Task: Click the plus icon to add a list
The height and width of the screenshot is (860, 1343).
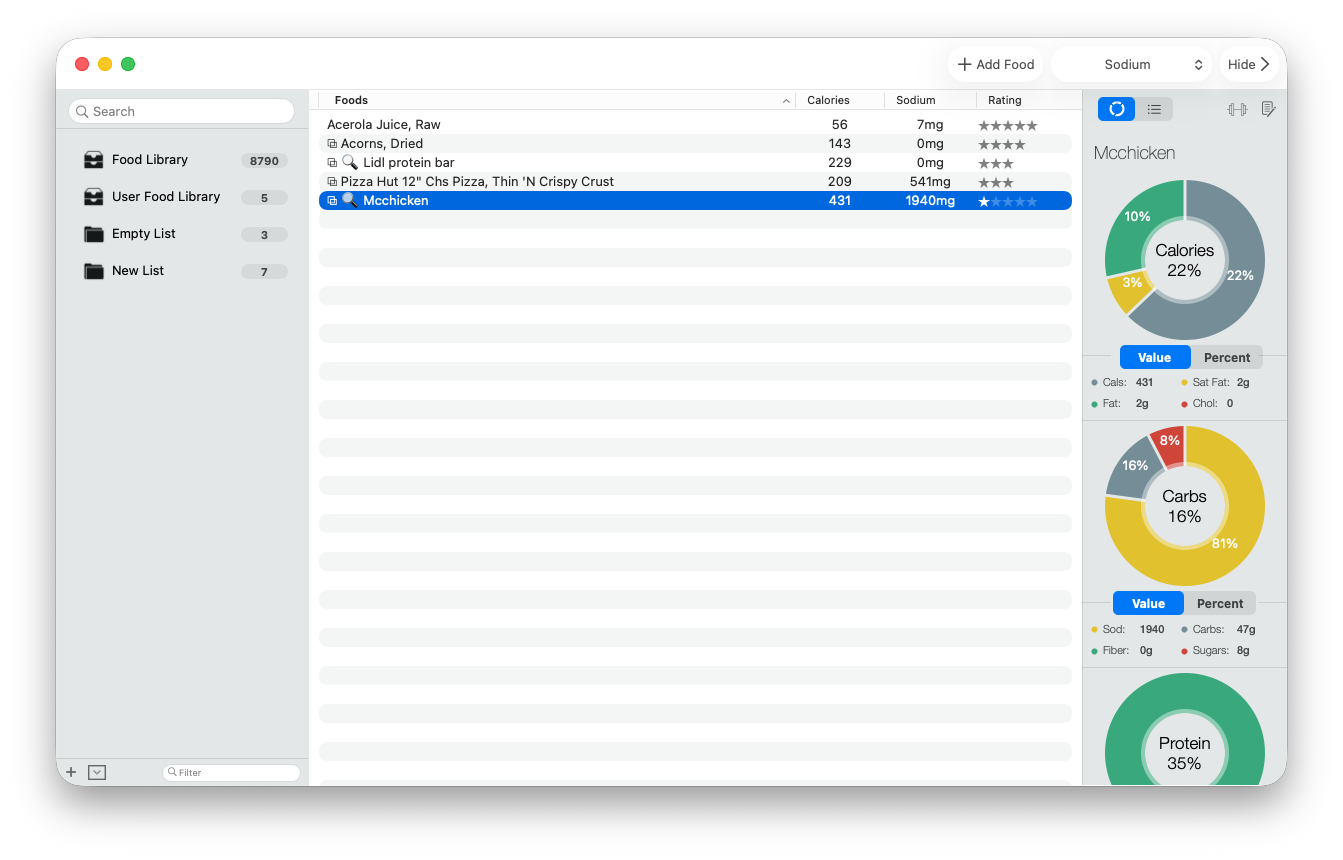Action: coord(71,772)
